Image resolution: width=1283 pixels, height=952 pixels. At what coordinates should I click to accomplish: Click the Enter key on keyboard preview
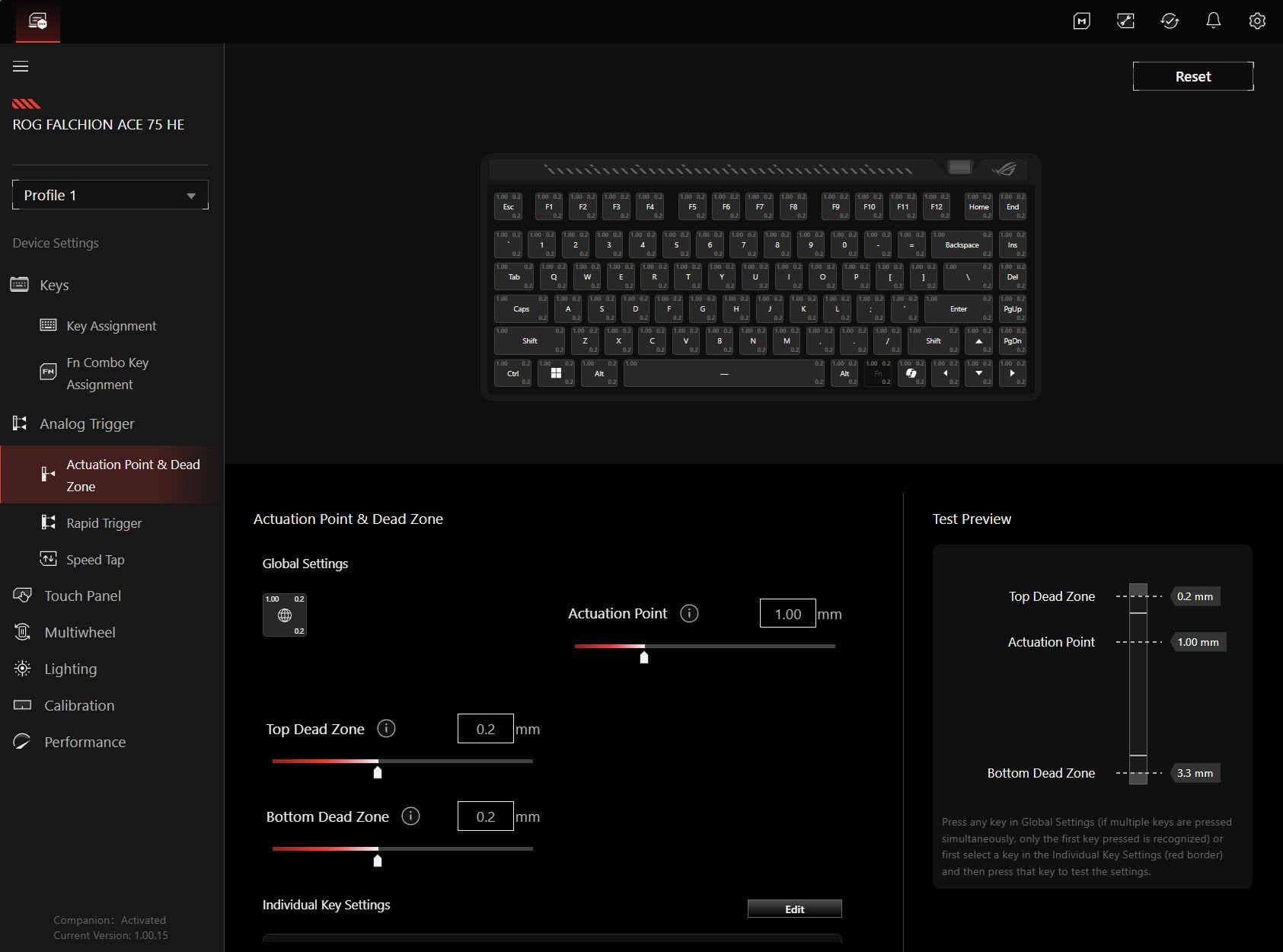pos(958,309)
